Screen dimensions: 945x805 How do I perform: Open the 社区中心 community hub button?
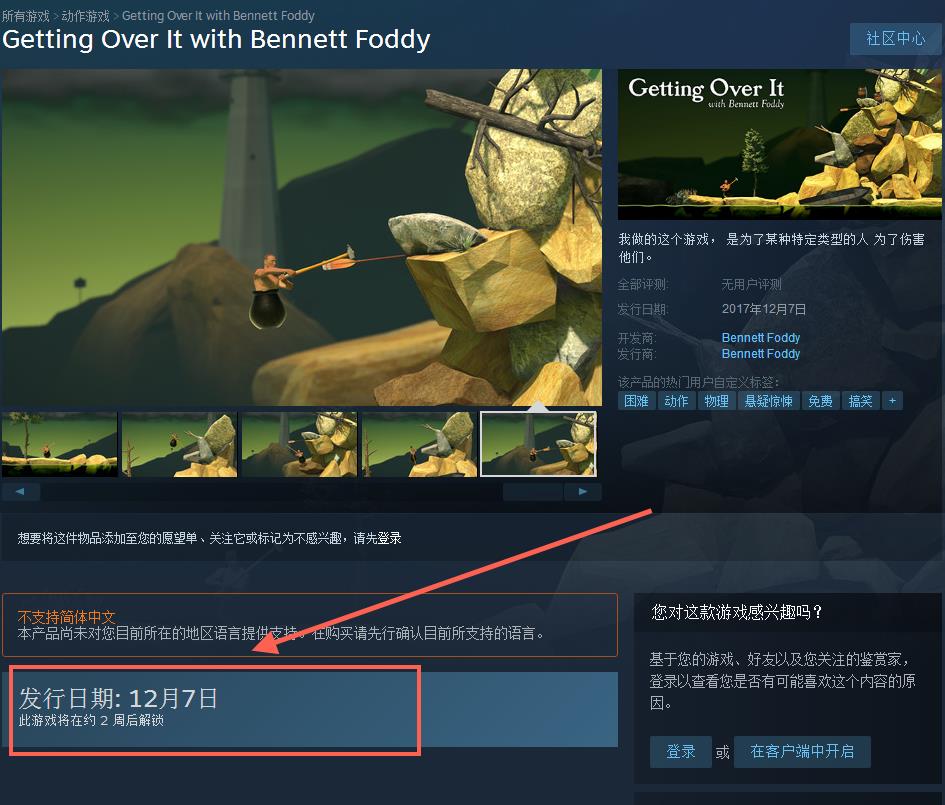(895, 39)
